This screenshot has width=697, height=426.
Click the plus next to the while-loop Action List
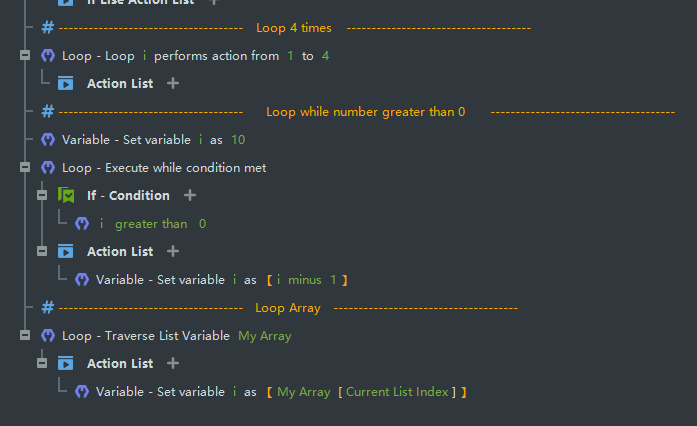coord(173,252)
